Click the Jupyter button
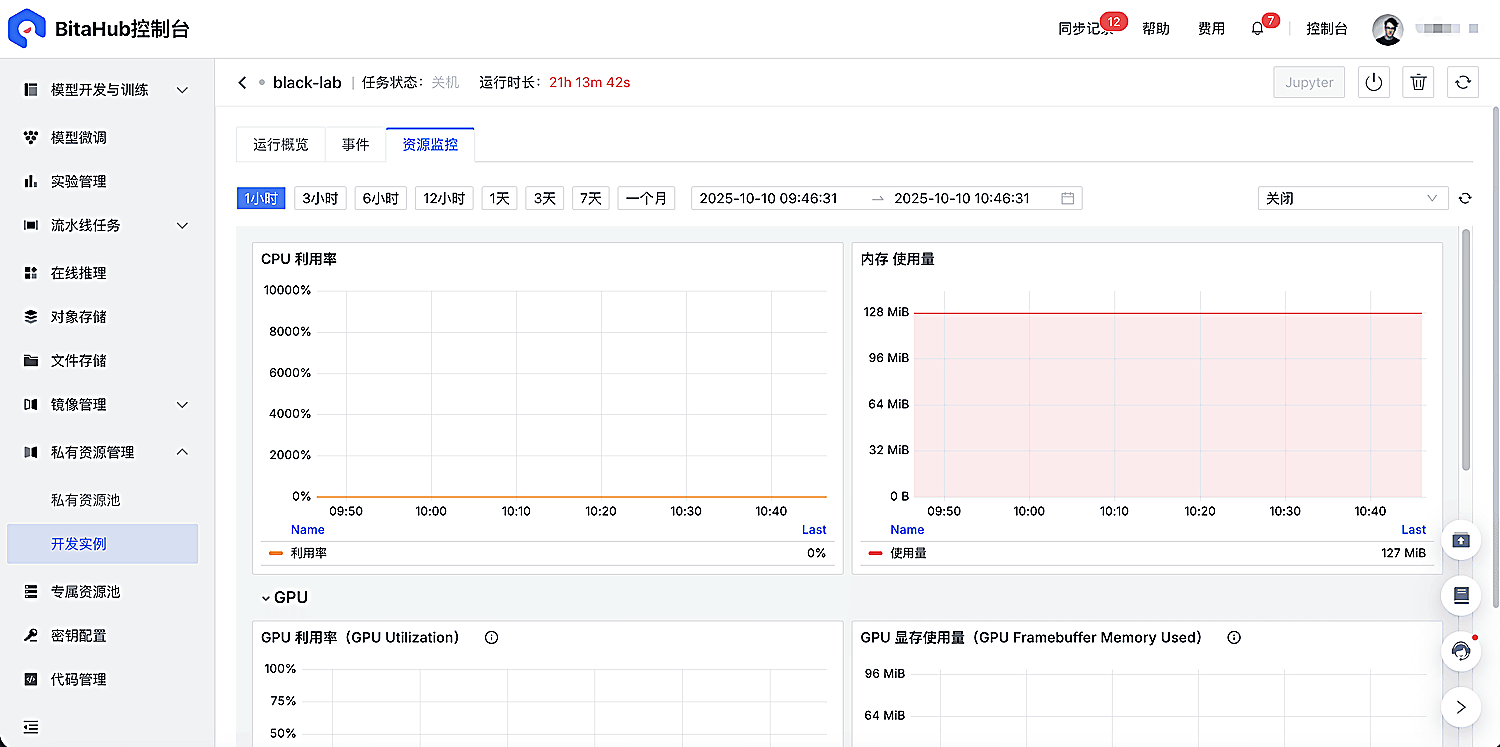The image size is (1500, 747). pos(1309,83)
